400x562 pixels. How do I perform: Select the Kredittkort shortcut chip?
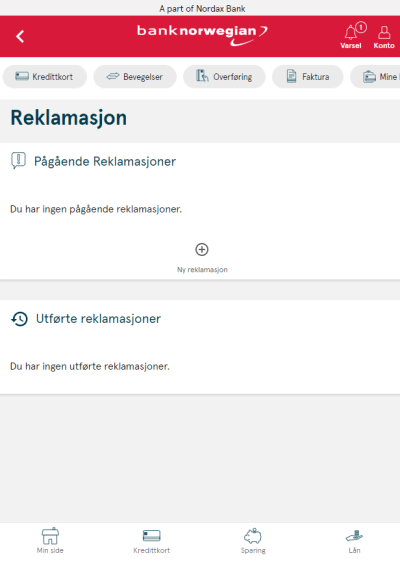[x=45, y=77]
